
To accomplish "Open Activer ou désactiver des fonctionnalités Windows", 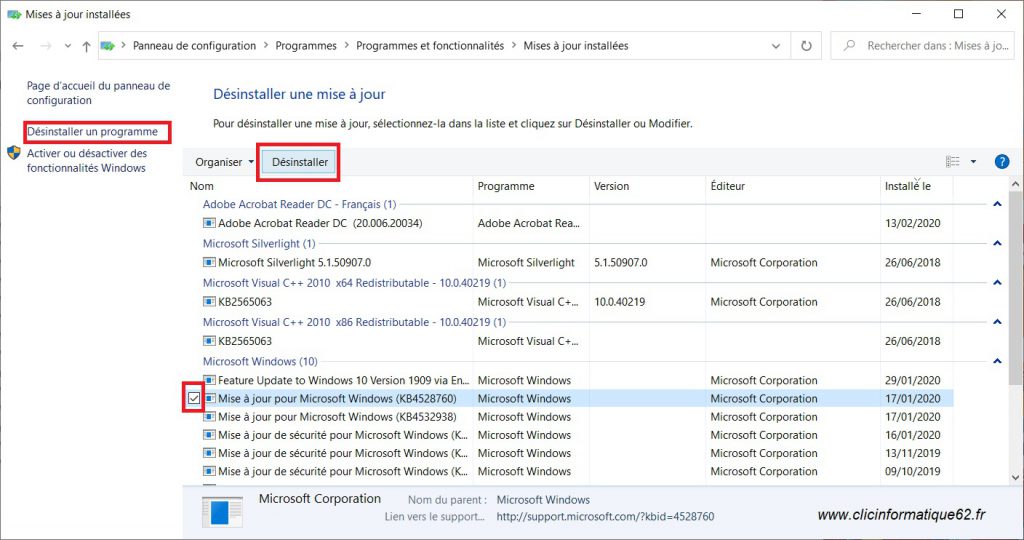I will pos(86,161).
